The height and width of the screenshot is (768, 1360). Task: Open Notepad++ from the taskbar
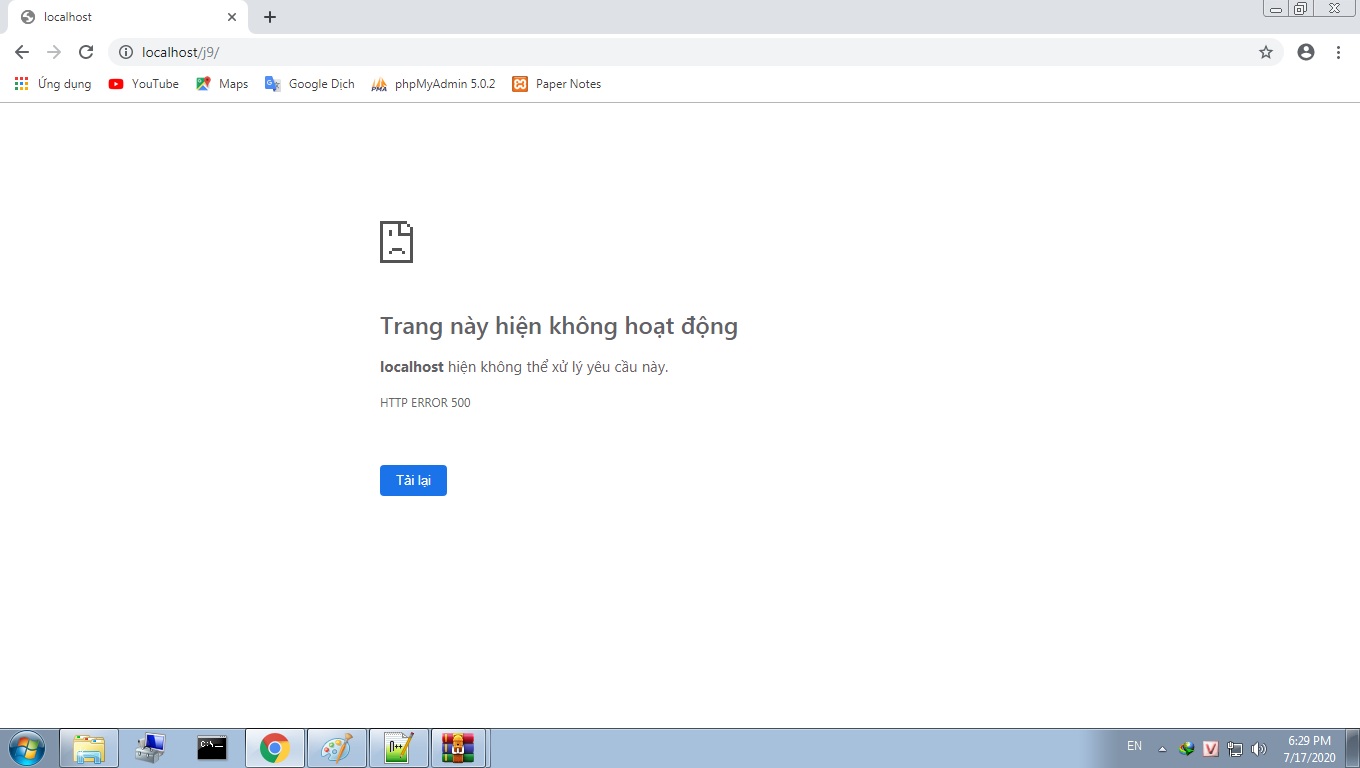coord(399,747)
